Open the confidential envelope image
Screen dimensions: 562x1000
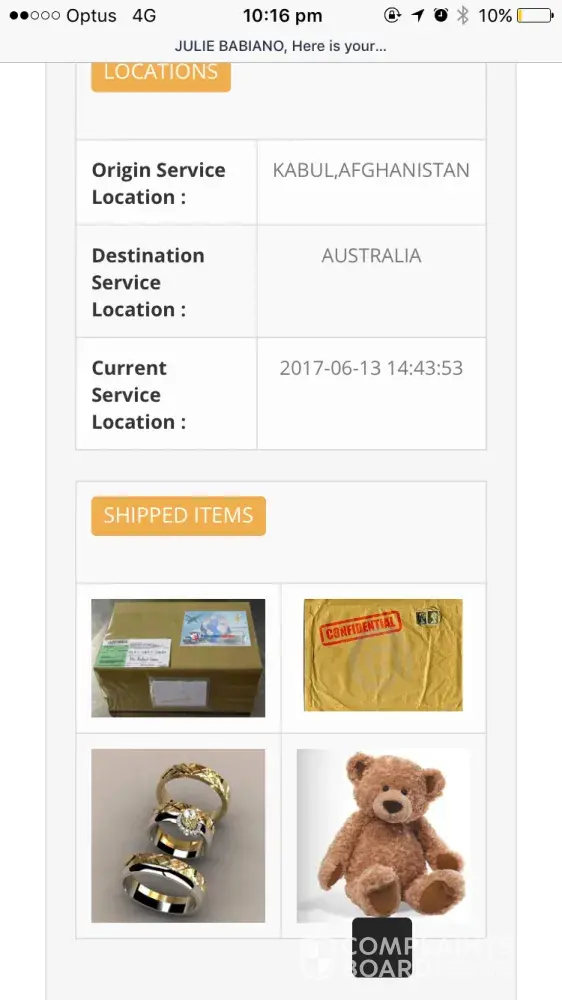point(383,654)
